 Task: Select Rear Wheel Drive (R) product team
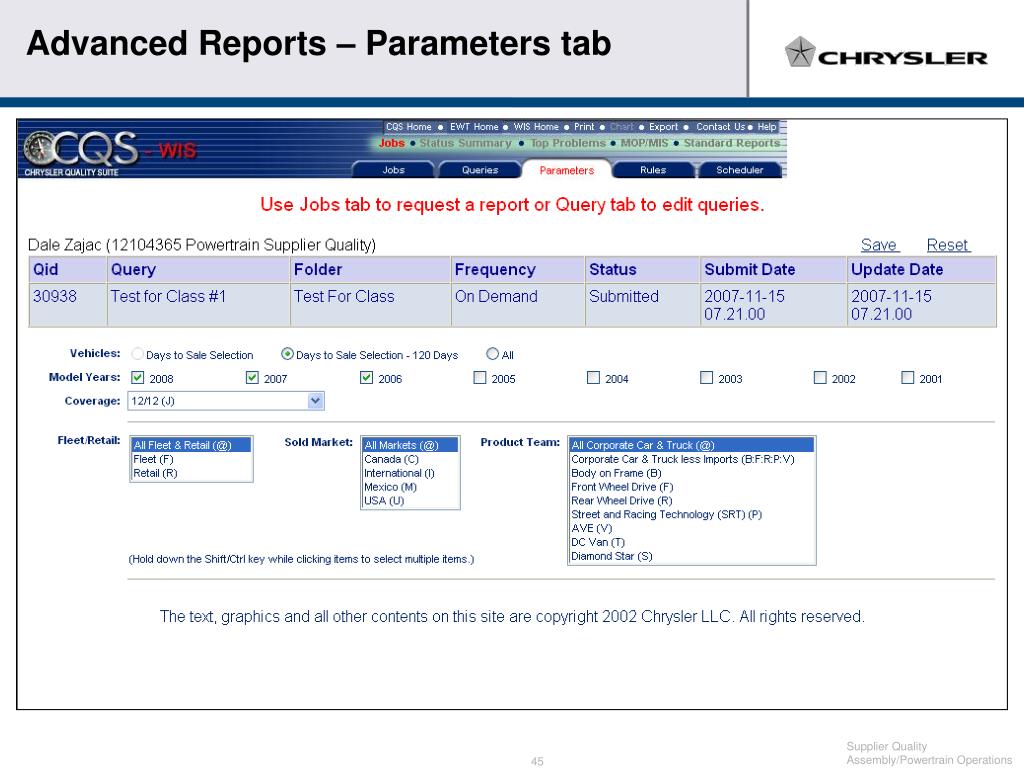point(692,500)
